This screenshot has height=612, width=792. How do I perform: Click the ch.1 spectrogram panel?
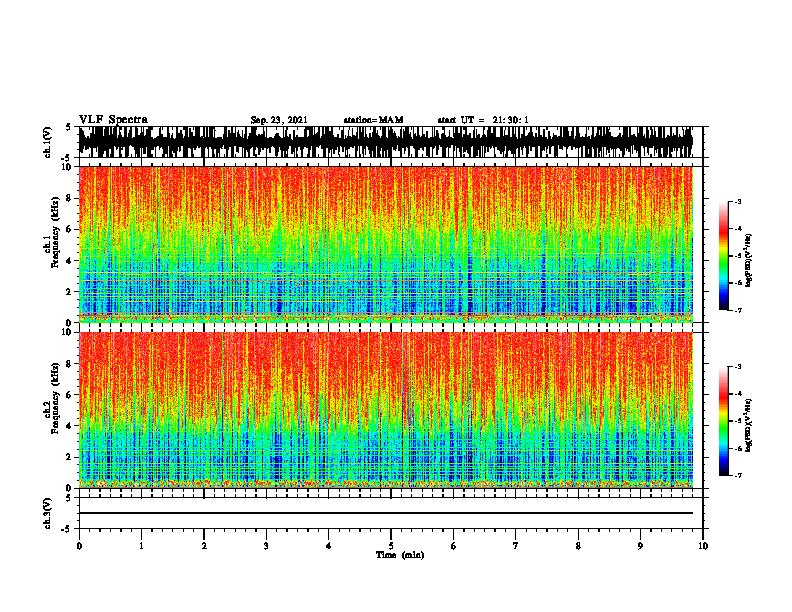(386, 244)
